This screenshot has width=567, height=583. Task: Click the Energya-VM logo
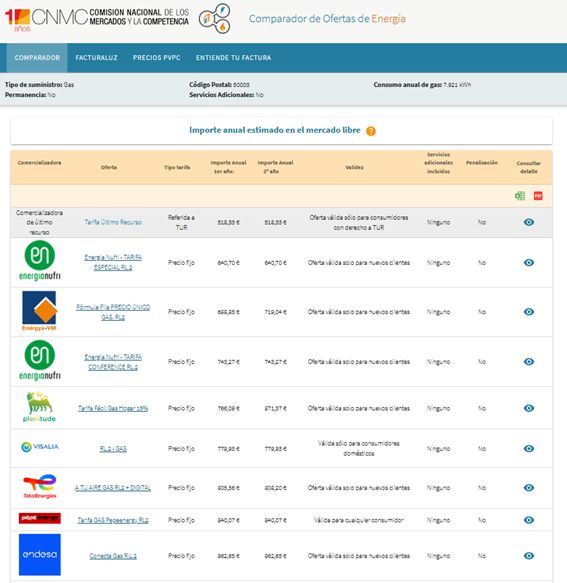39,311
